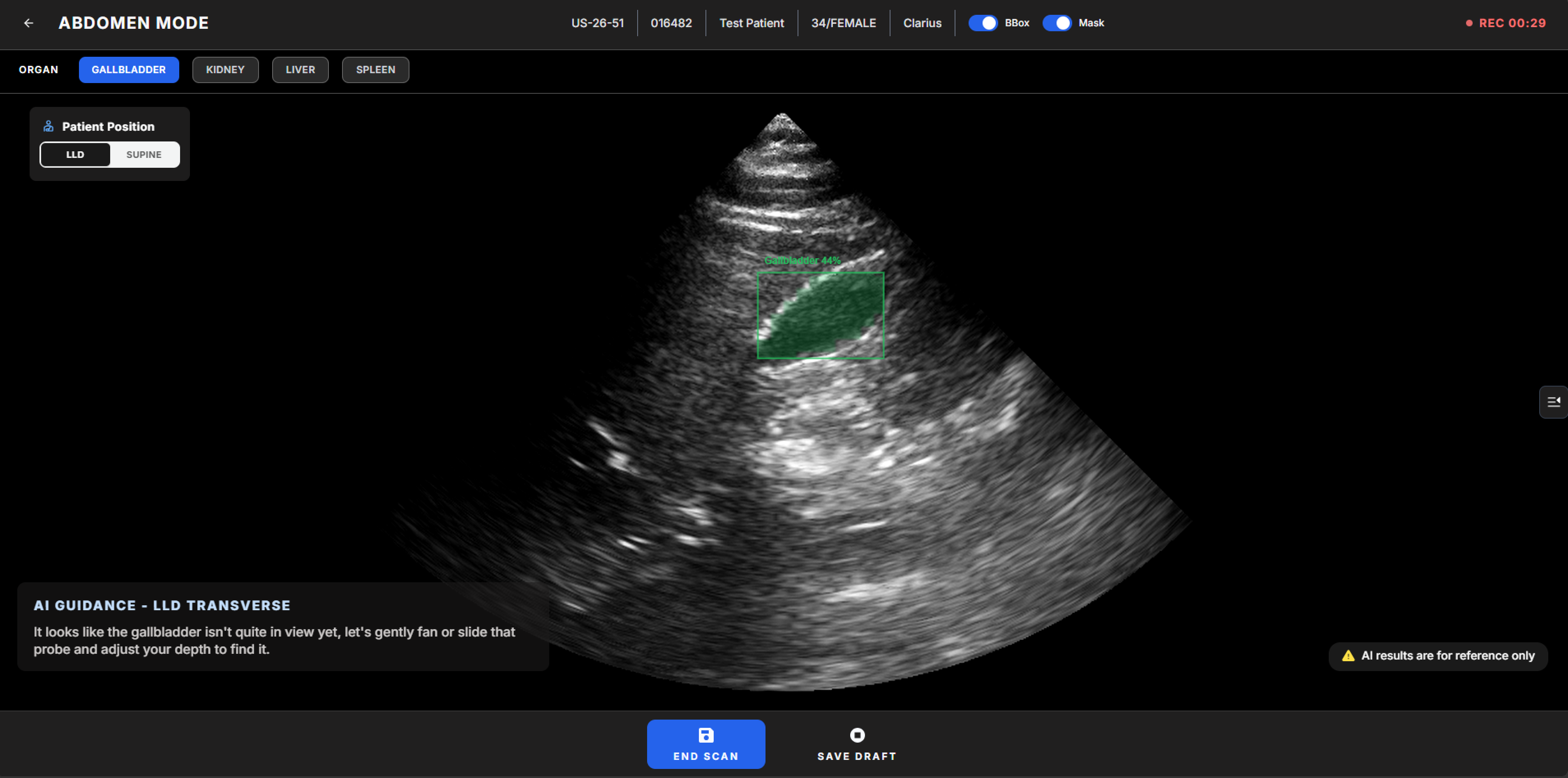Click SAVE DRAFT button

(857, 744)
